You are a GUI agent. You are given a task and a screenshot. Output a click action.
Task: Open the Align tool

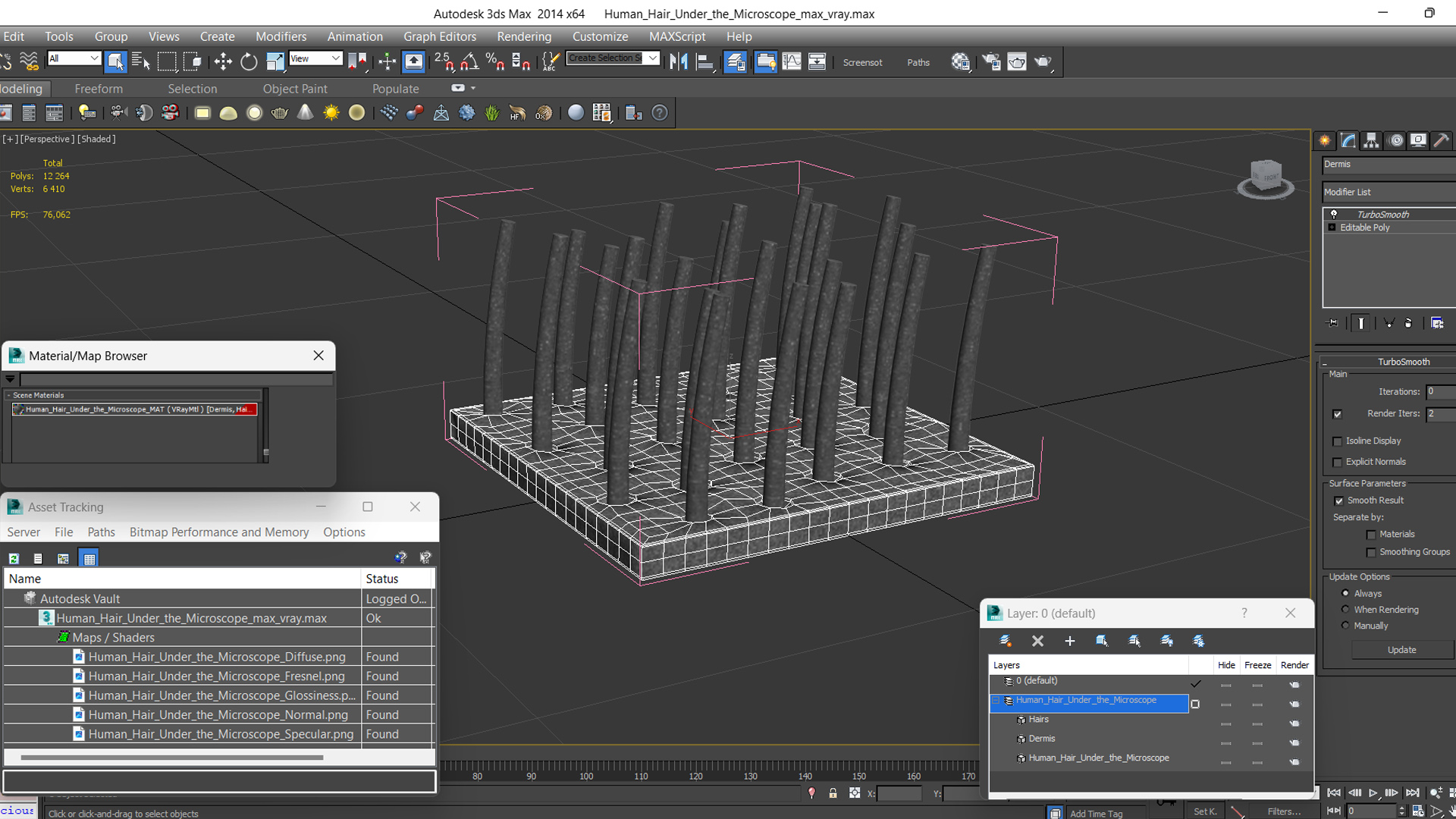coord(704,61)
